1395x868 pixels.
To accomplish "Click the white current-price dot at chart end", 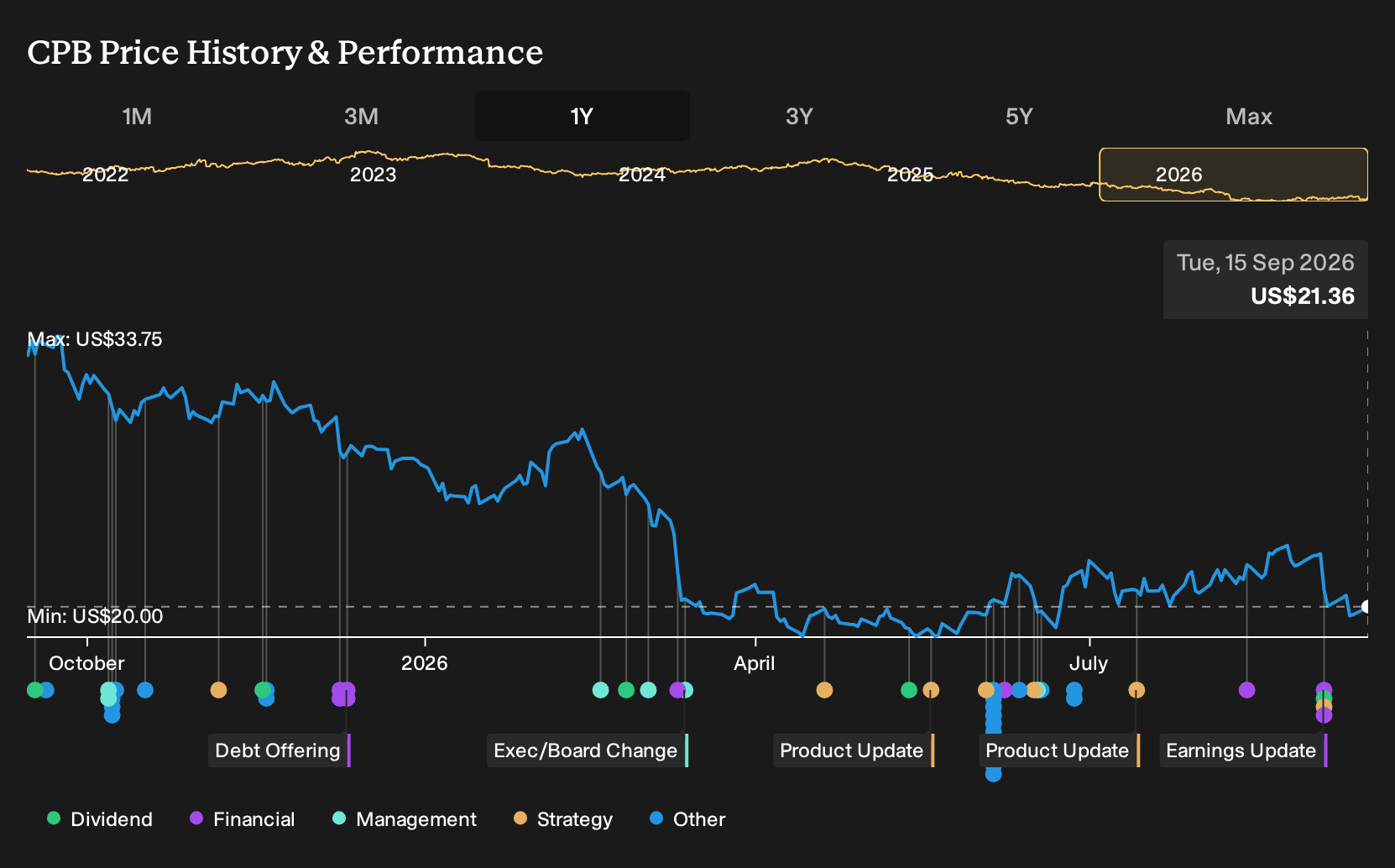I will coord(1366,607).
